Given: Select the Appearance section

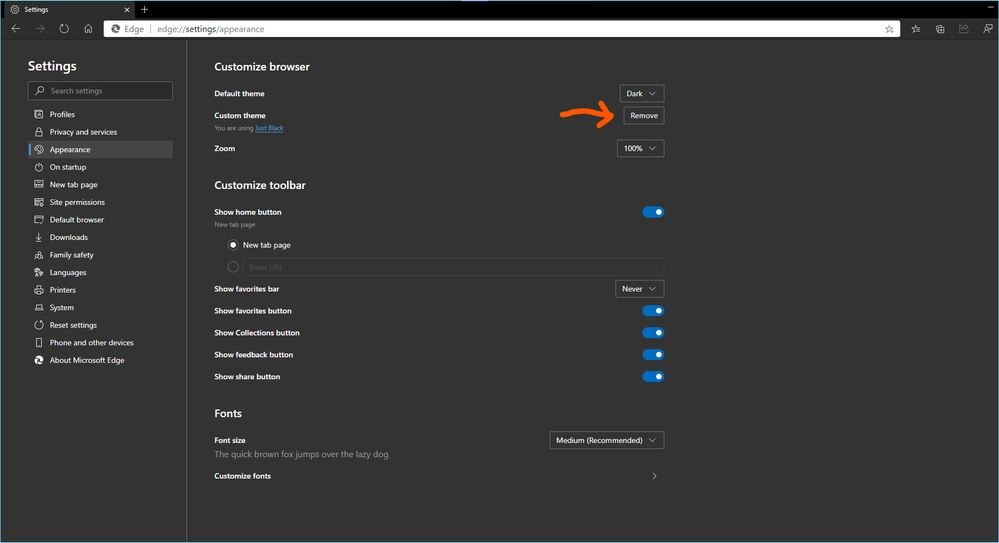Looking at the screenshot, I should click(x=101, y=149).
